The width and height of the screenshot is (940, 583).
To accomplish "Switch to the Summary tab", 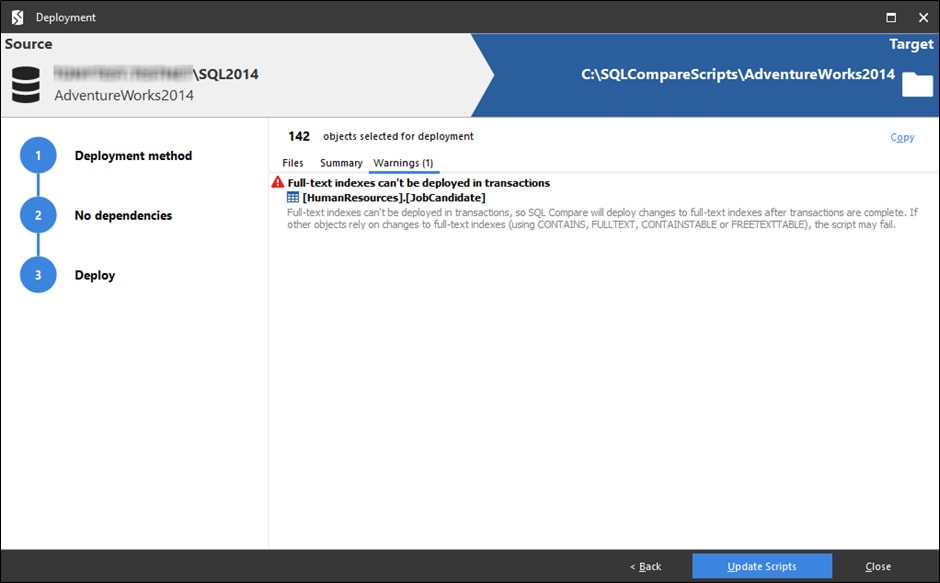I will pyautogui.click(x=341, y=163).
